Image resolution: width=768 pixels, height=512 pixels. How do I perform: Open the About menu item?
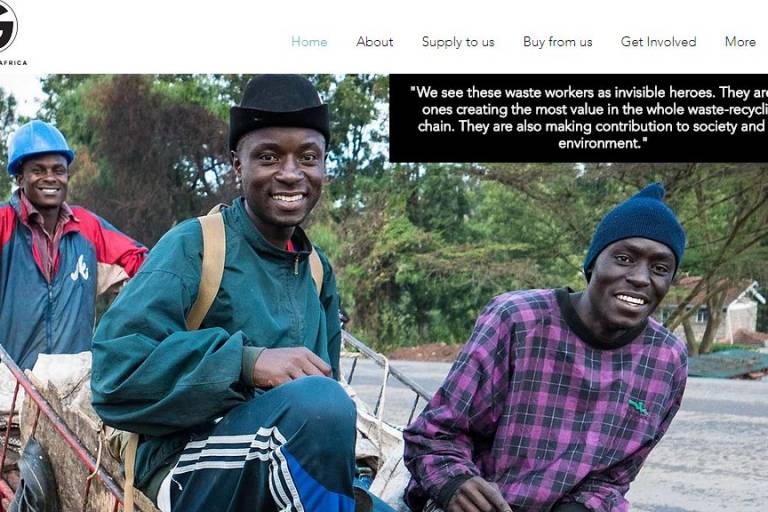(x=375, y=42)
